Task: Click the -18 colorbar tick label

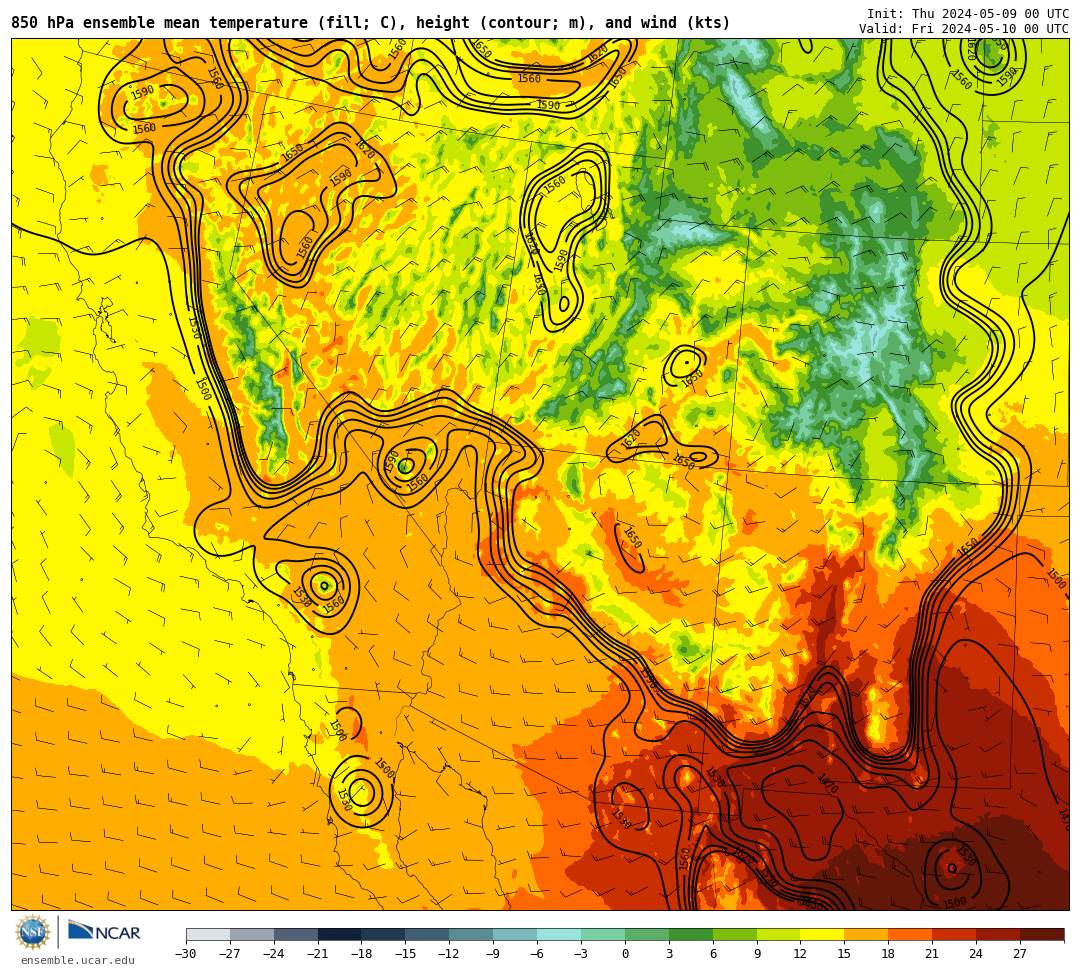Action: (362, 954)
